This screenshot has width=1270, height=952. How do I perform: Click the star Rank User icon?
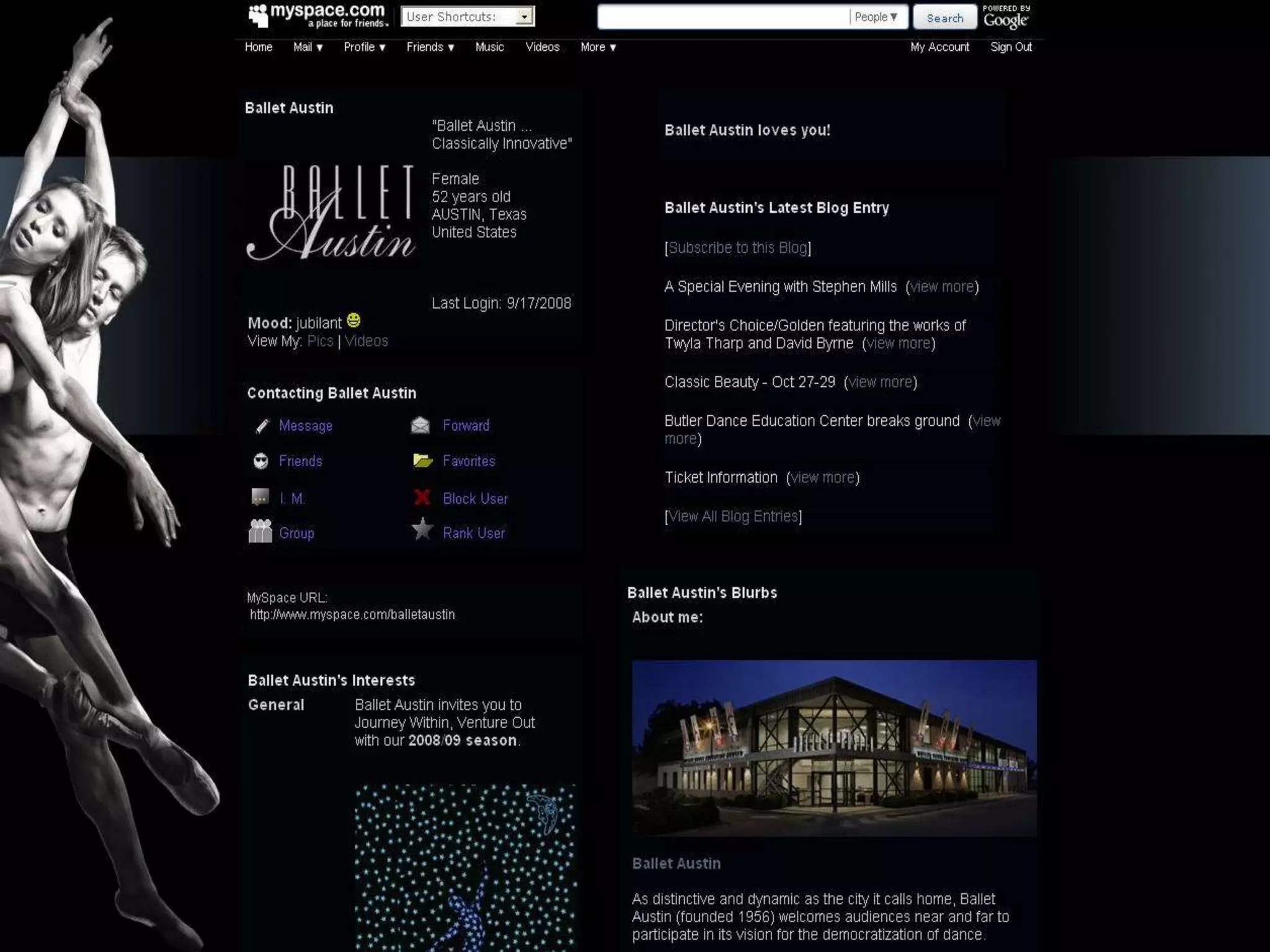coord(422,529)
